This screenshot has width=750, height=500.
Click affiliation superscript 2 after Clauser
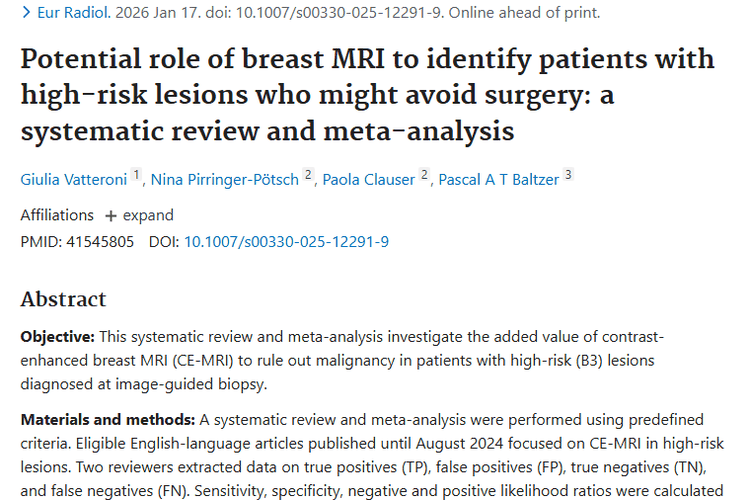pos(425,176)
